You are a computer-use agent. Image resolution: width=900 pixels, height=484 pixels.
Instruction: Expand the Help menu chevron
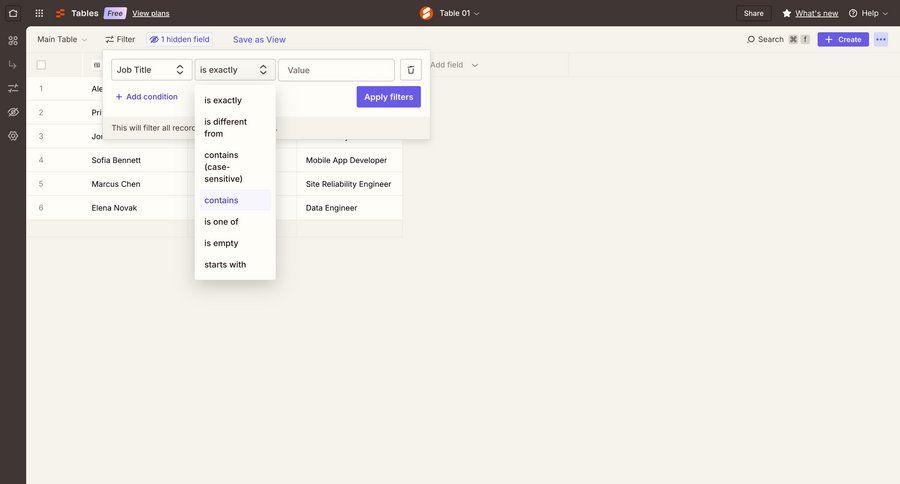(x=885, y=13)
